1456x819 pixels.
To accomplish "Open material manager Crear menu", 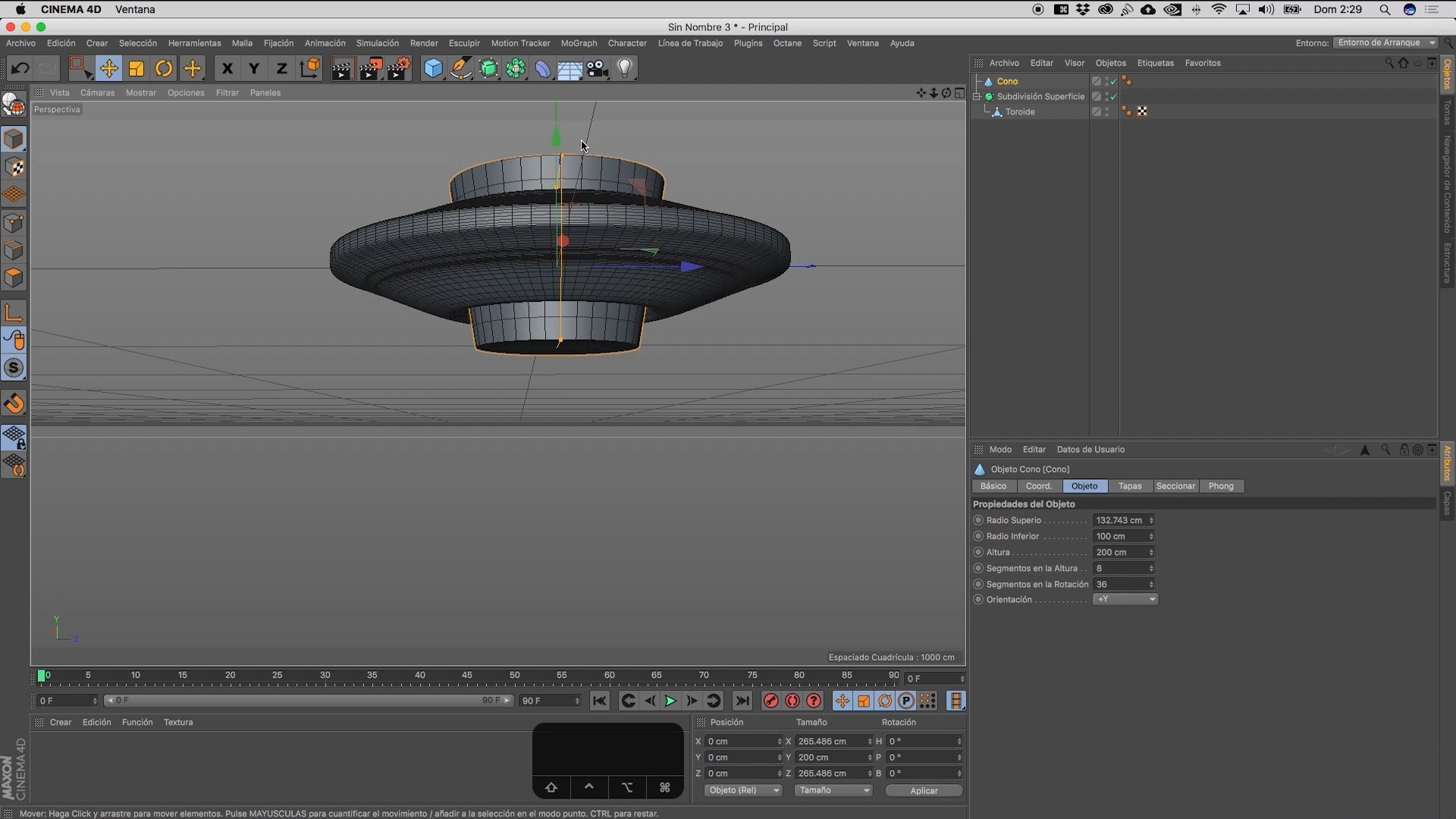I will pyautogui.click(x=61, y=723).
